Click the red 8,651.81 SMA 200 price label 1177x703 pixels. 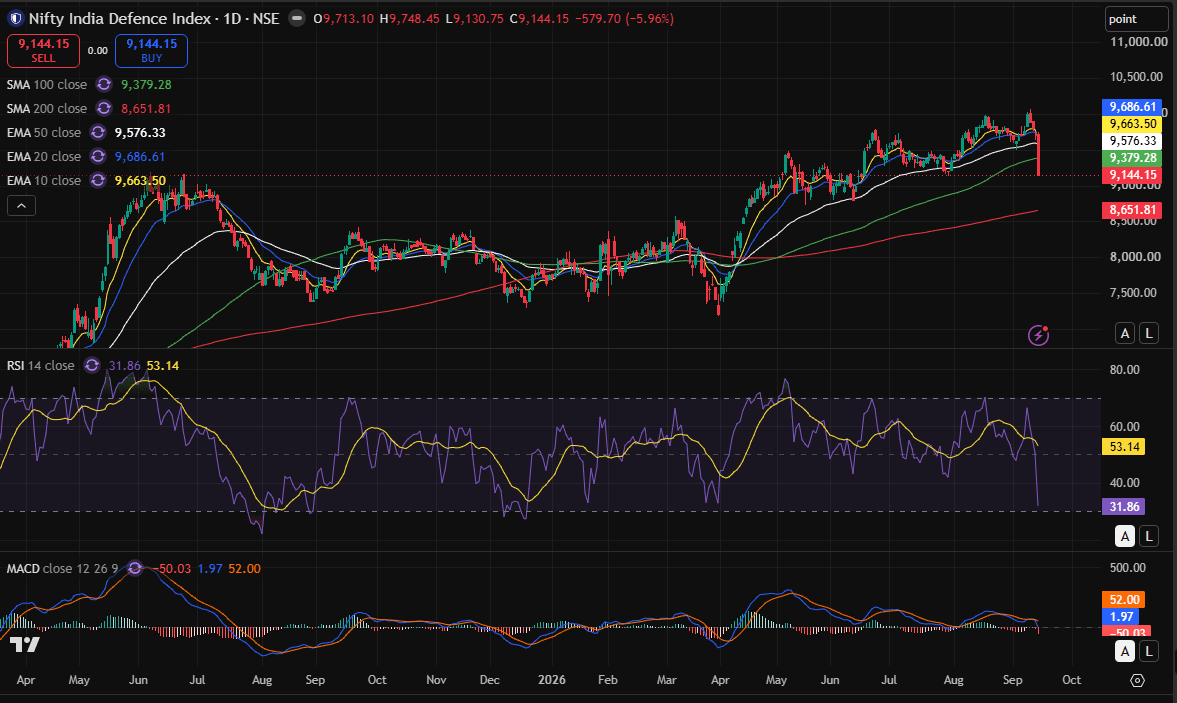[1132, 210]
